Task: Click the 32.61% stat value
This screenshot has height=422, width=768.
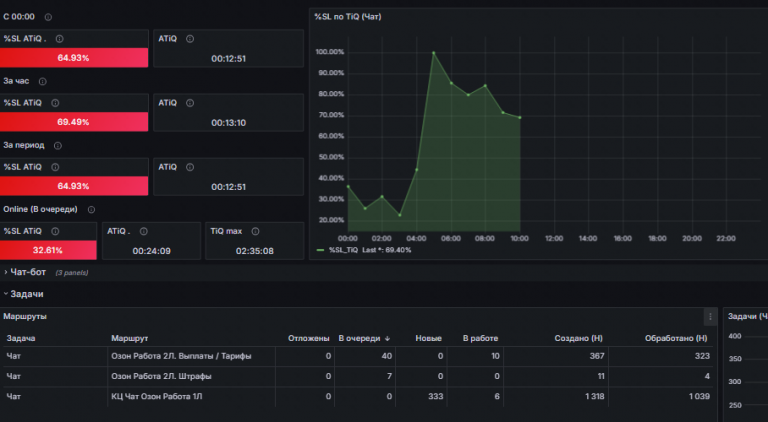Action: pyautogui.click(x=48, y=250)
